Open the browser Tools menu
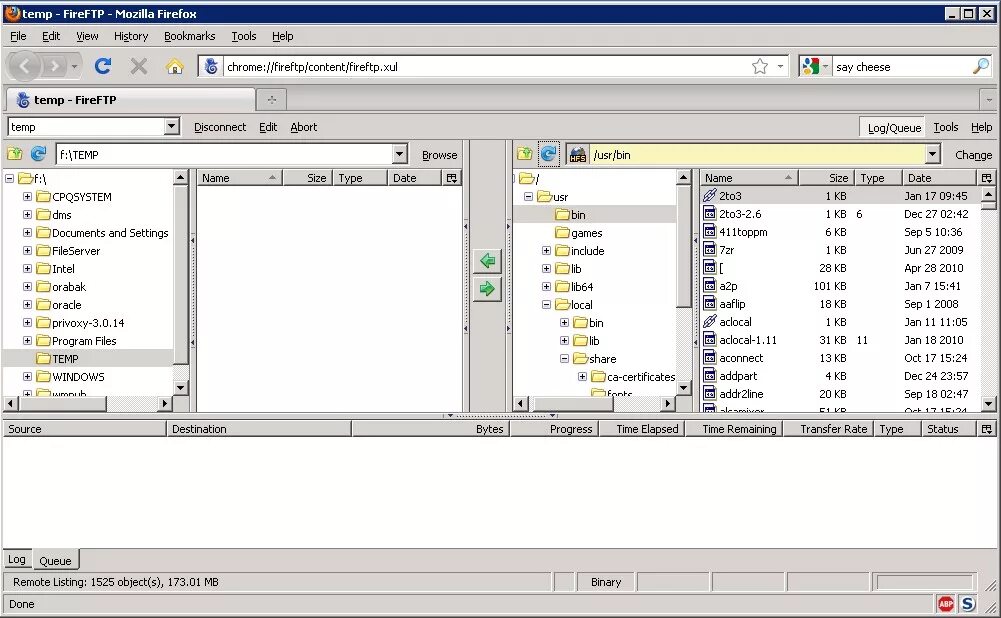 point(243,36)
